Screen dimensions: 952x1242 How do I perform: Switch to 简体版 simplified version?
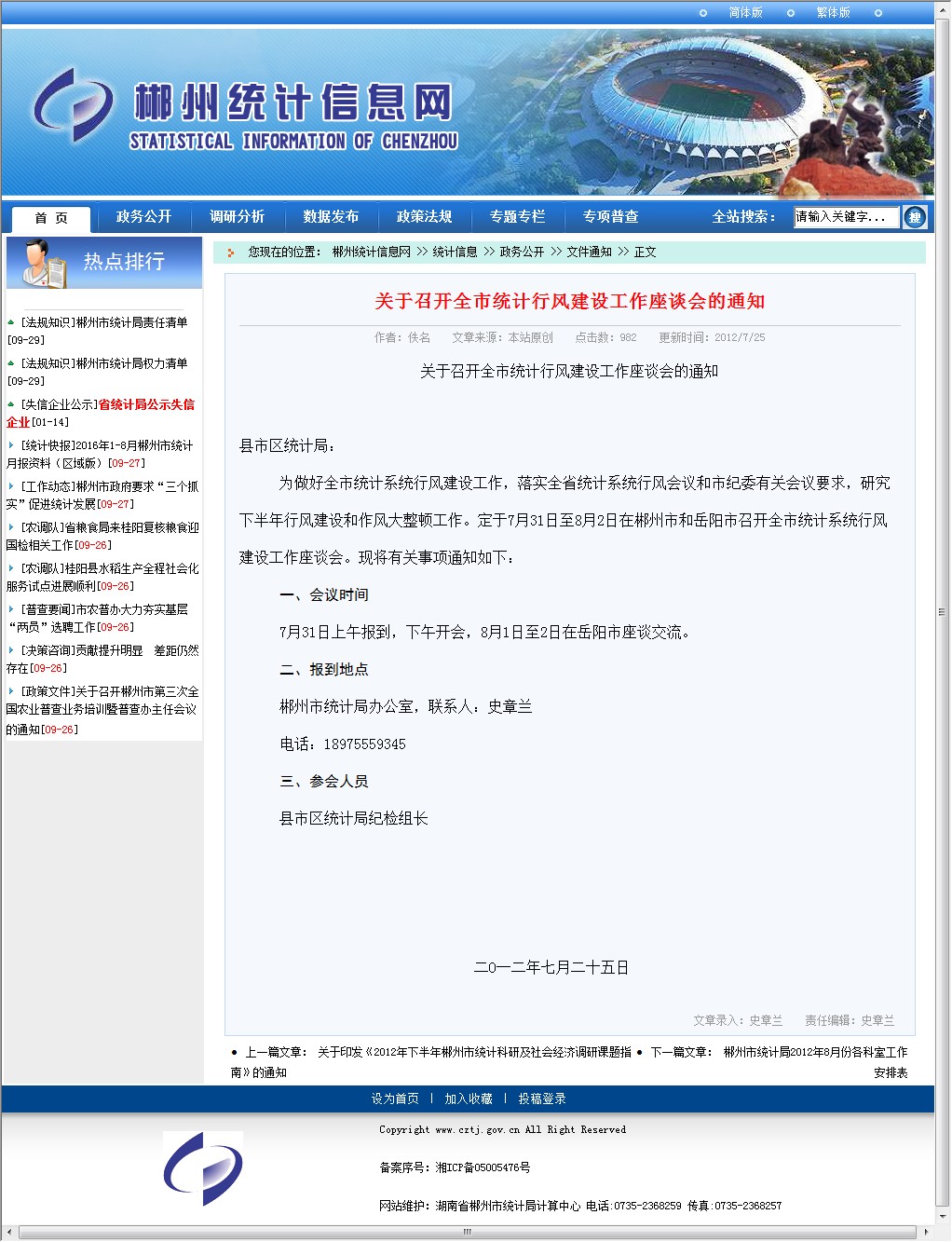(745, 12)
